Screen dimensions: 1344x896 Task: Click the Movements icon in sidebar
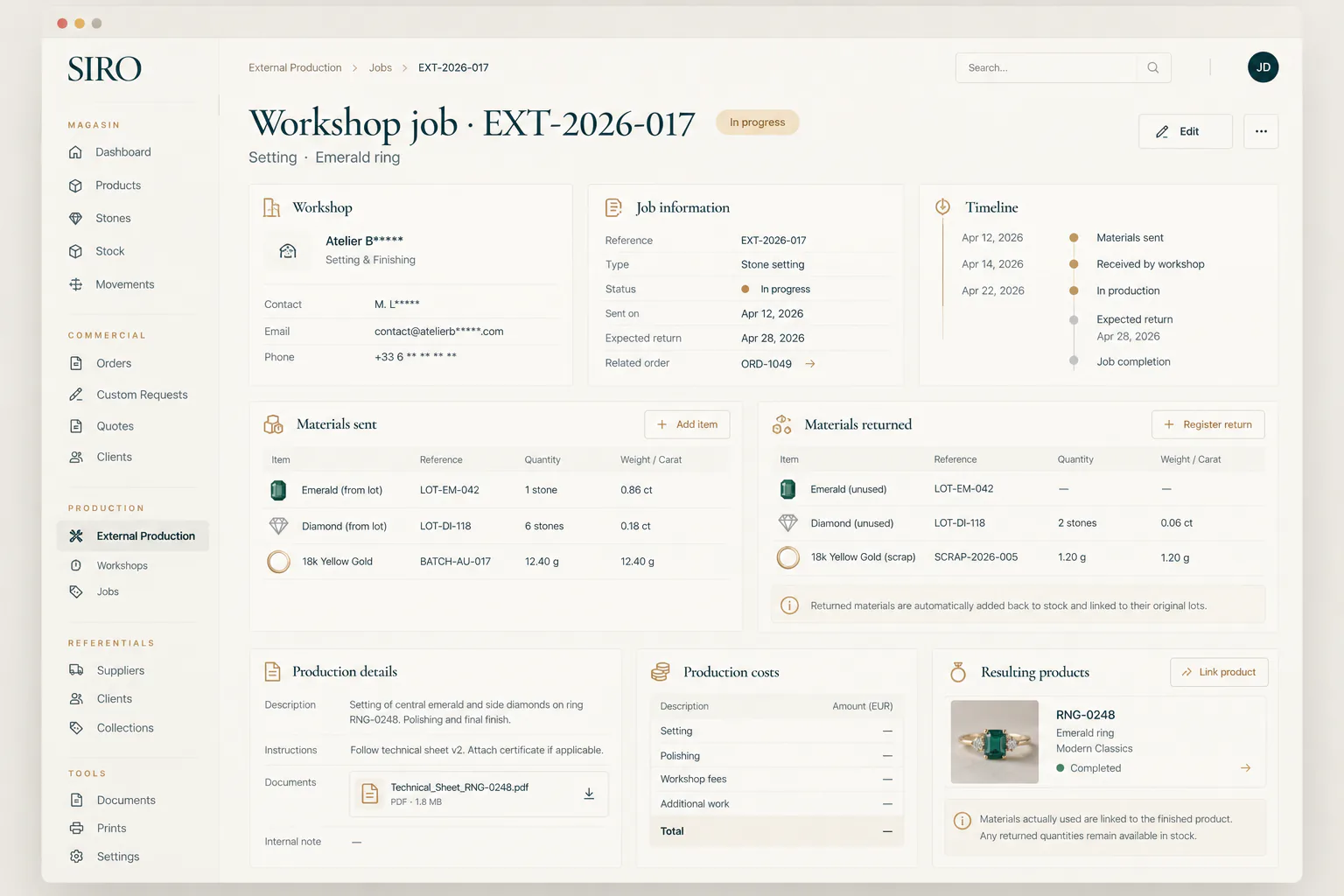click(x=76, y=284)
